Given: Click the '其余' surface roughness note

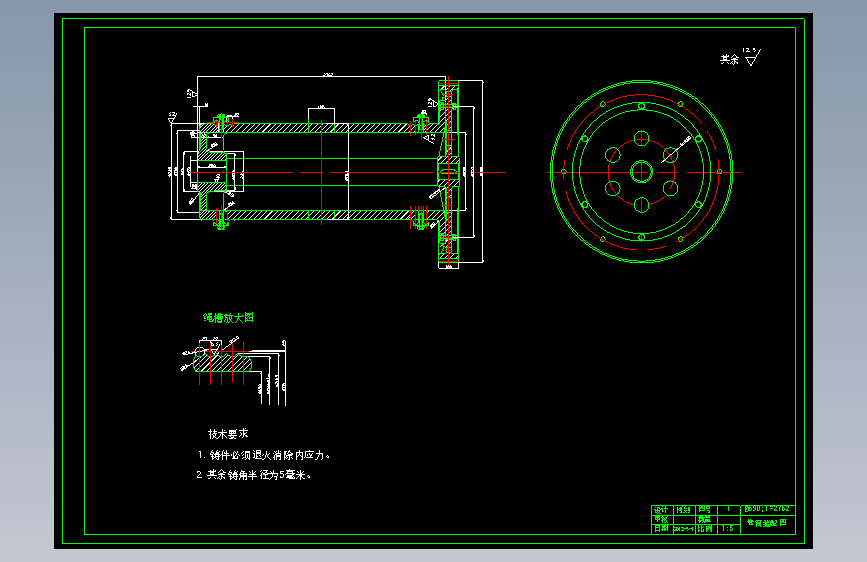Looking at the screenshot, I should click(729, 59).
